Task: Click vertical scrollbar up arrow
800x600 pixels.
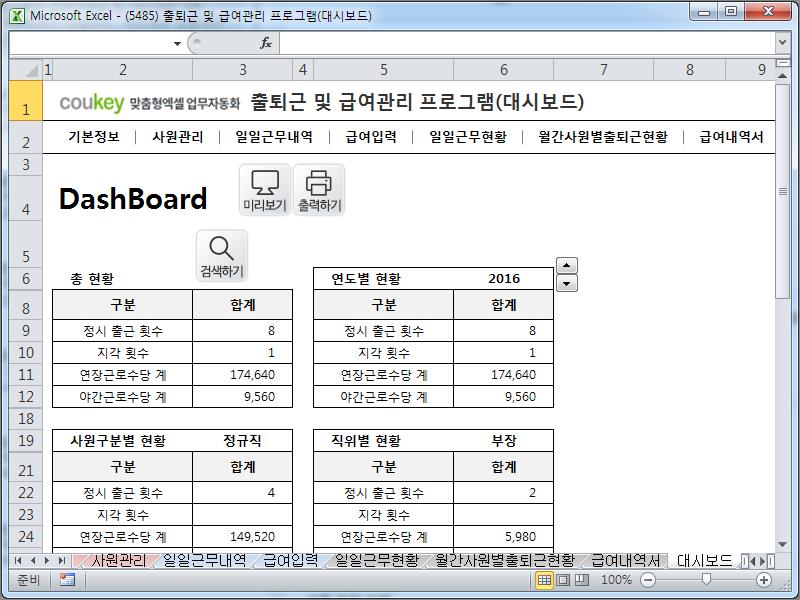Action: click(782, 76)
